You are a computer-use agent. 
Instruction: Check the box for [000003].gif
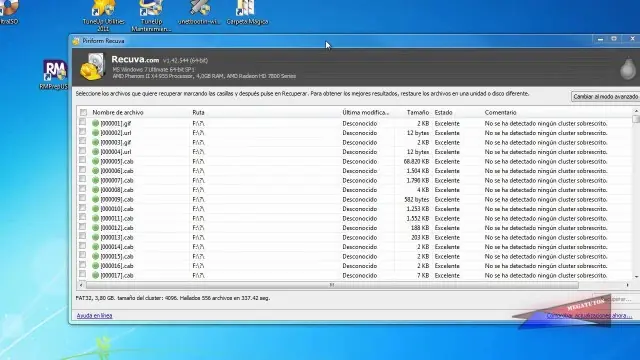(82, 141)
